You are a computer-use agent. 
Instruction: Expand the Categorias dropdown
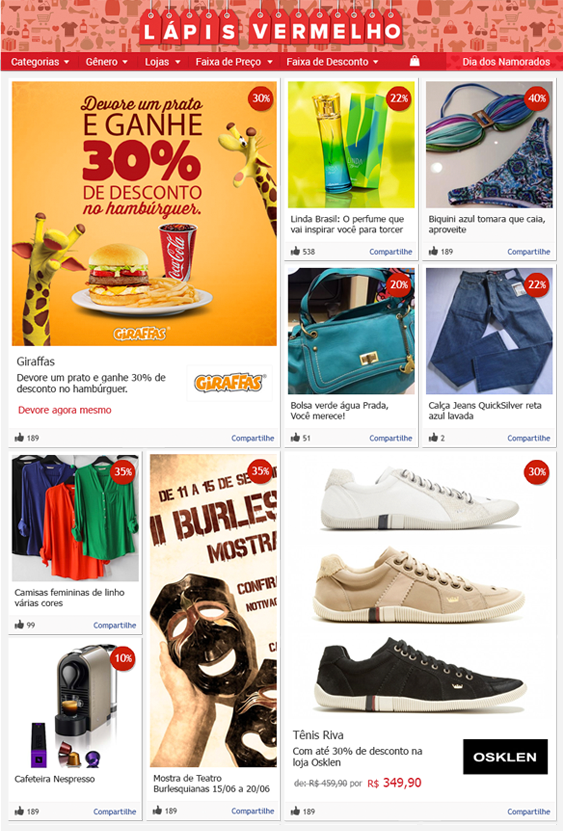pyautogui.click(x=40, y=61)
